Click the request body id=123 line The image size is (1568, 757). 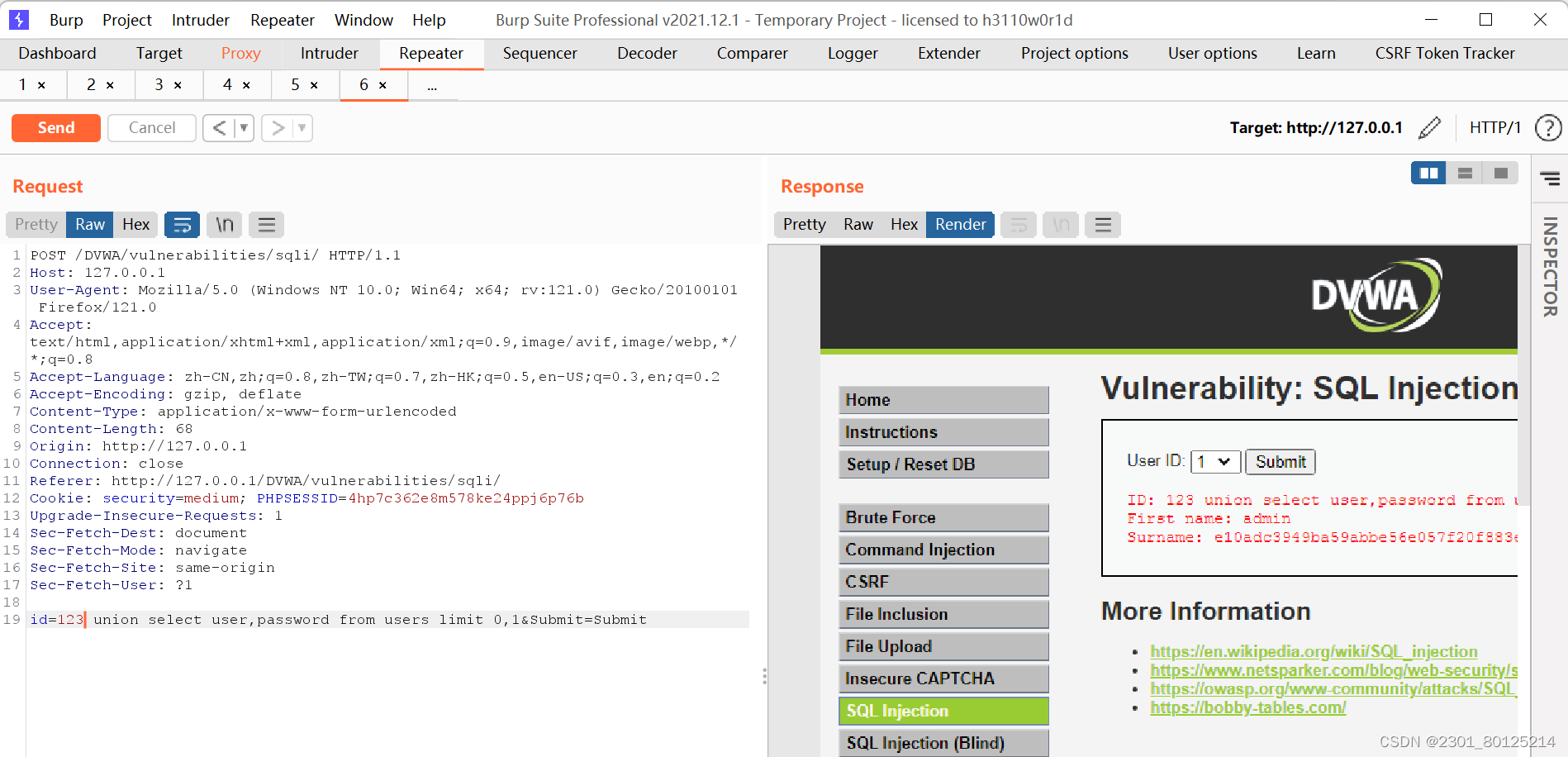388,620
